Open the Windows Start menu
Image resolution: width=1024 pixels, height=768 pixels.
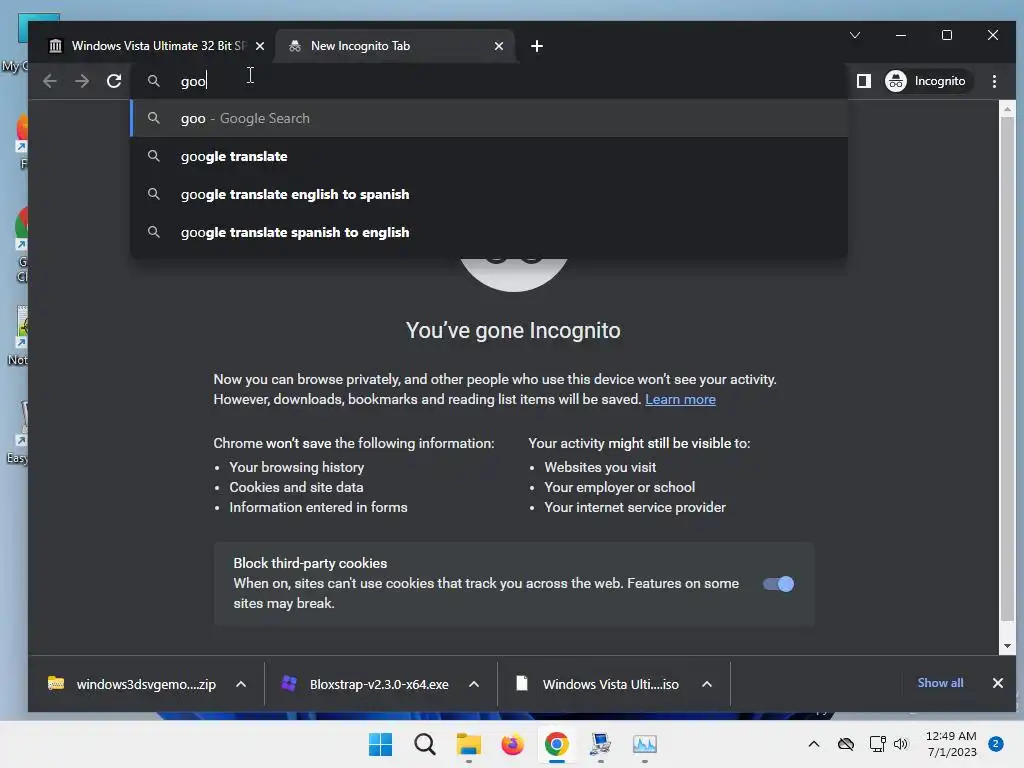pyautogui.click(x=380, y=744)
